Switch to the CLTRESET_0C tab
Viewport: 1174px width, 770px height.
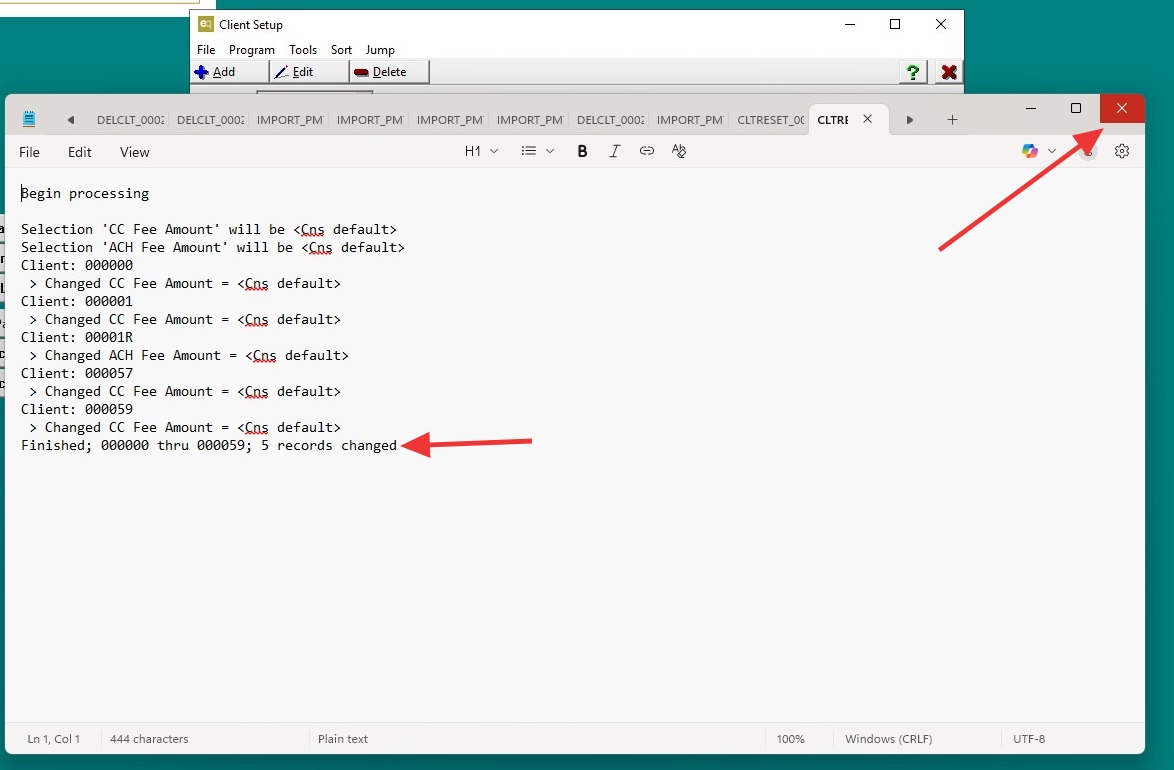pos(770,120)
